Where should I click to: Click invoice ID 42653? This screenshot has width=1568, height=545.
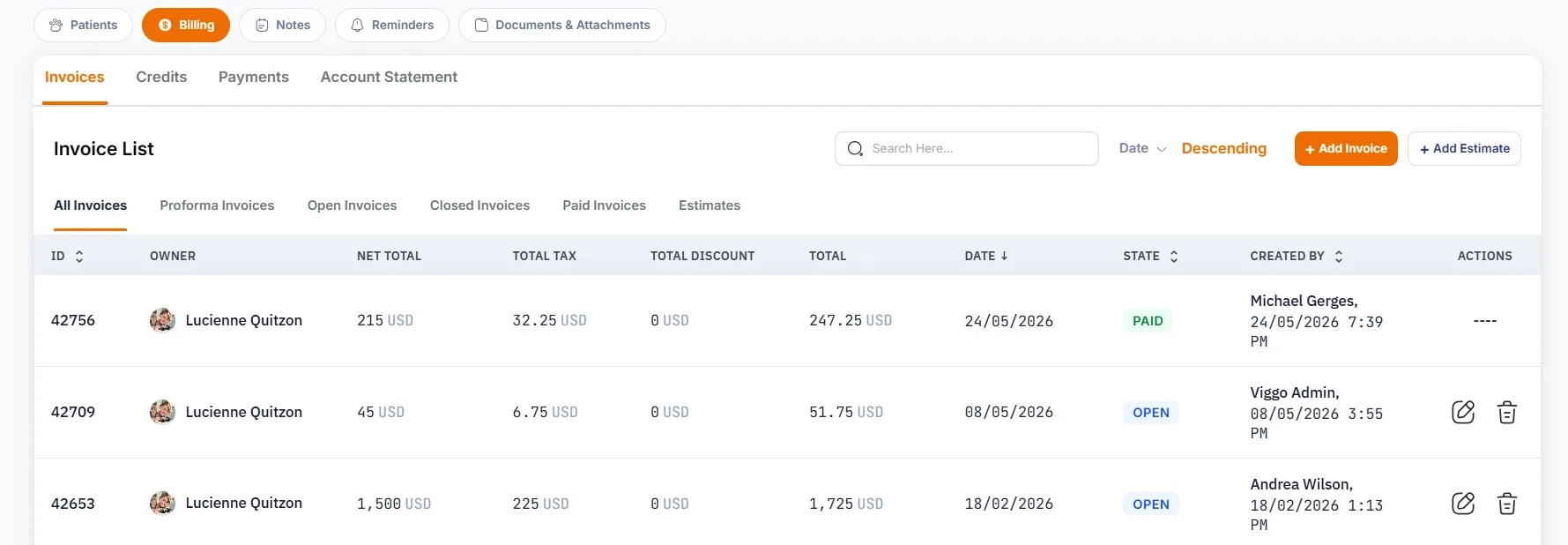[73, 504]
